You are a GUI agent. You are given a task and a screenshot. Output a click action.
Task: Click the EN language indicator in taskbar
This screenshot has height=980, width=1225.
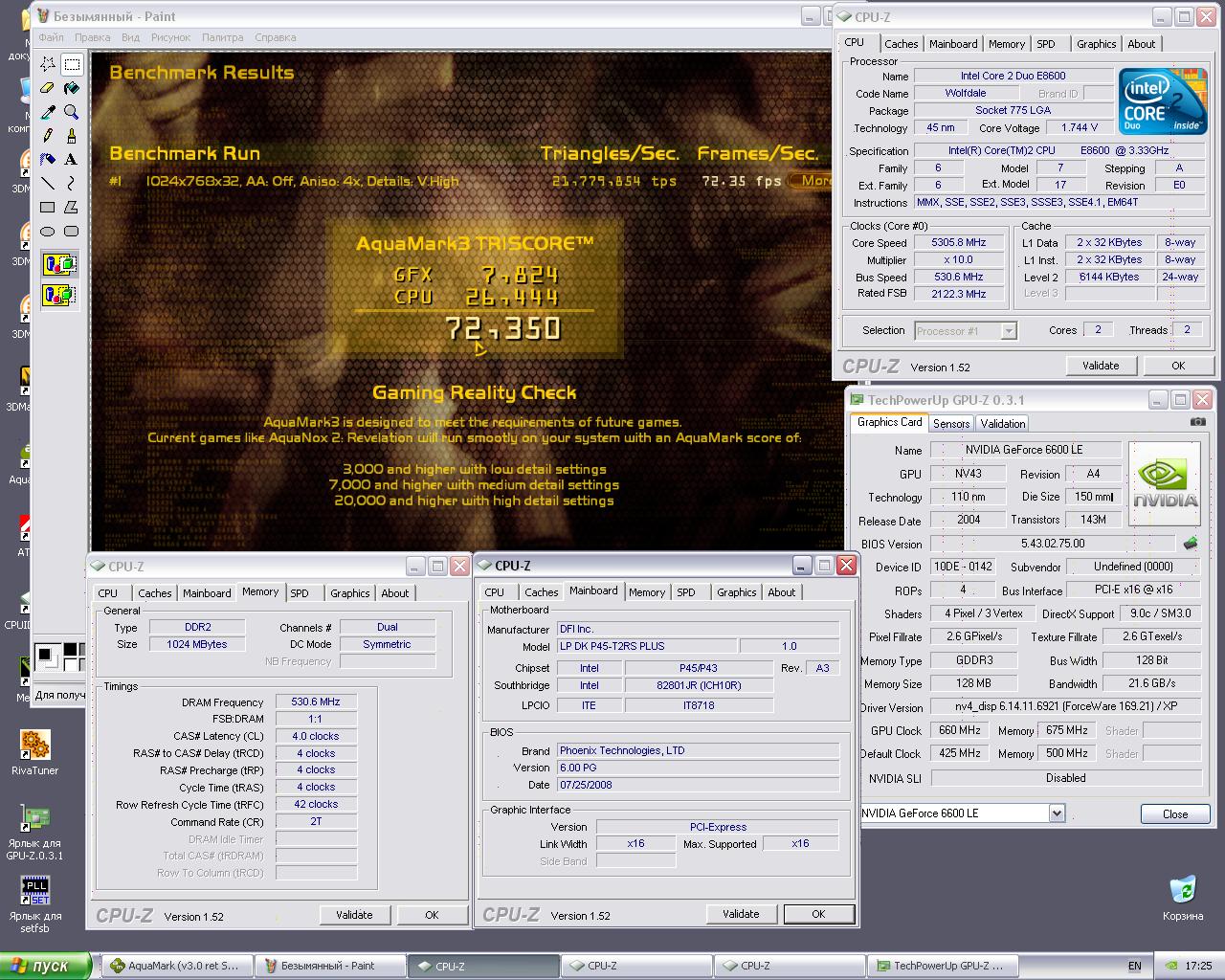(1134, 967)
